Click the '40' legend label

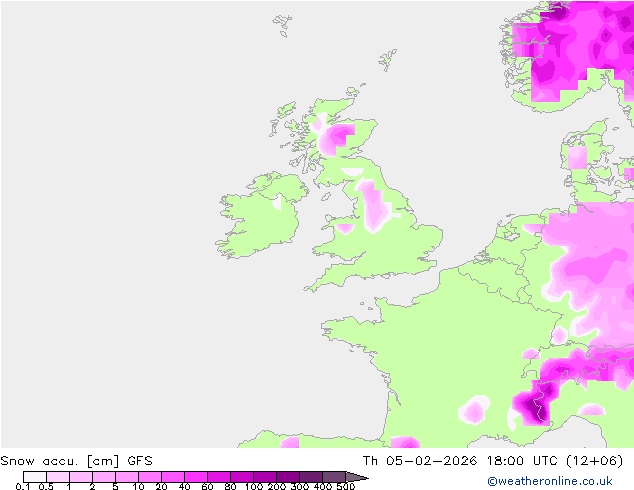[184, 486]
